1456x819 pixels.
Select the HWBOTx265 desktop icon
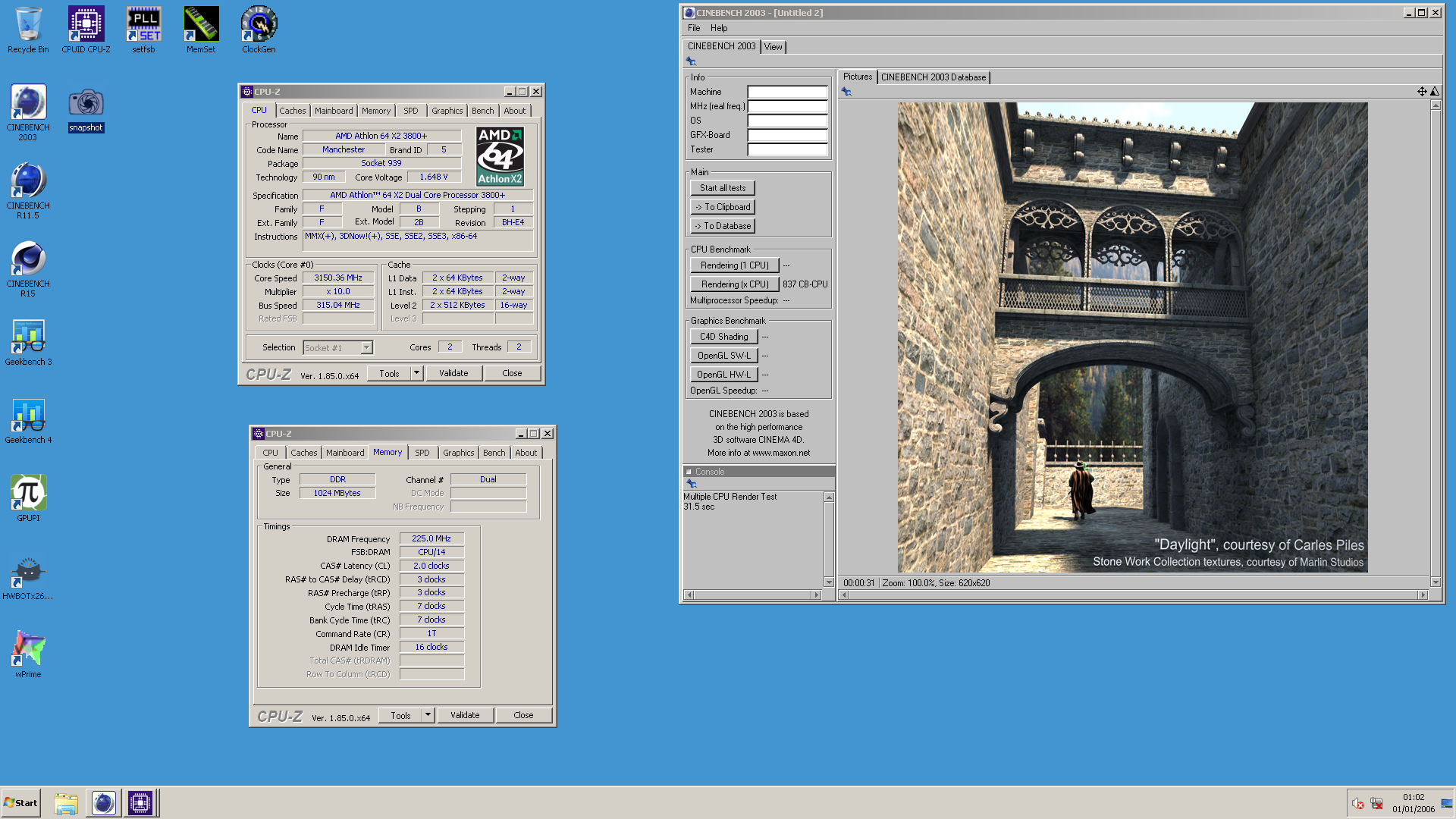click(x=28, y=576)
